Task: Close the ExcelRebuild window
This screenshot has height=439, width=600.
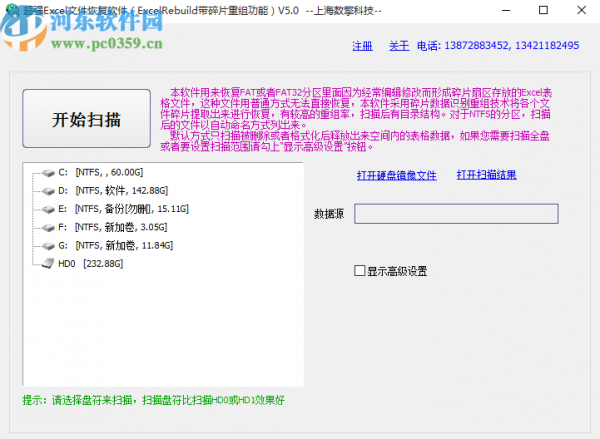Action: click(581, 10)
